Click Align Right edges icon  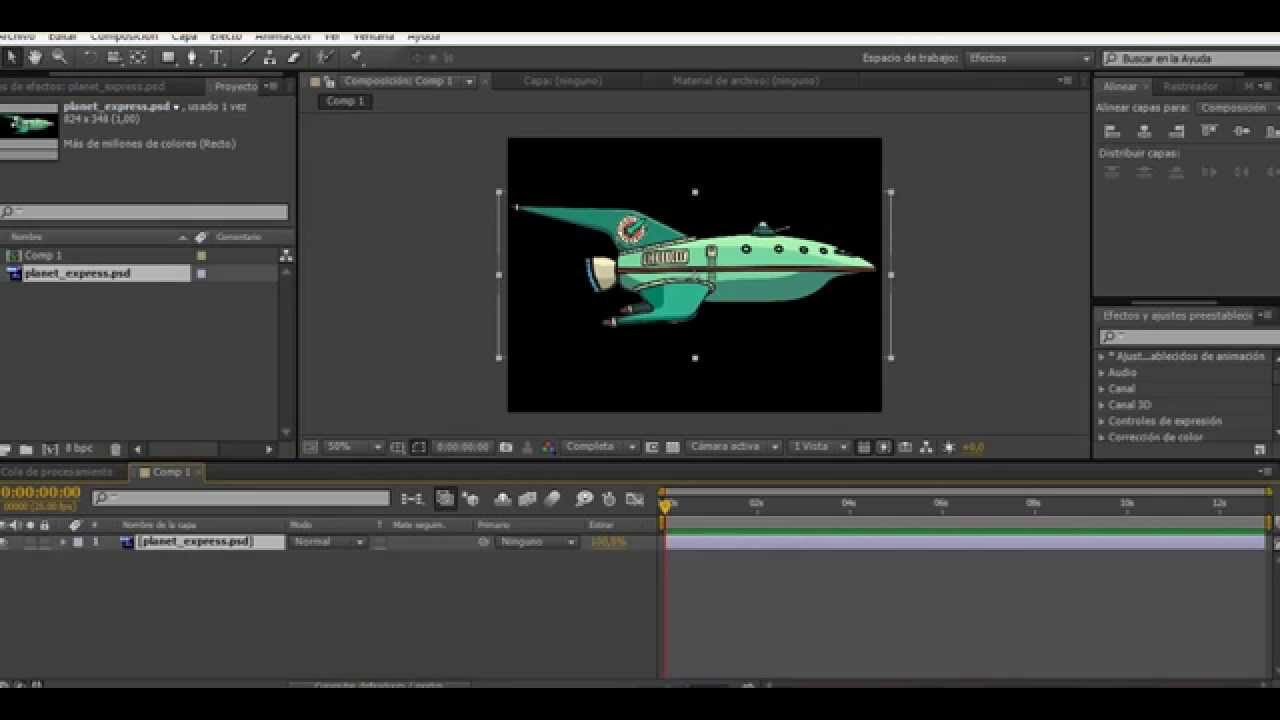(1176, 131)
